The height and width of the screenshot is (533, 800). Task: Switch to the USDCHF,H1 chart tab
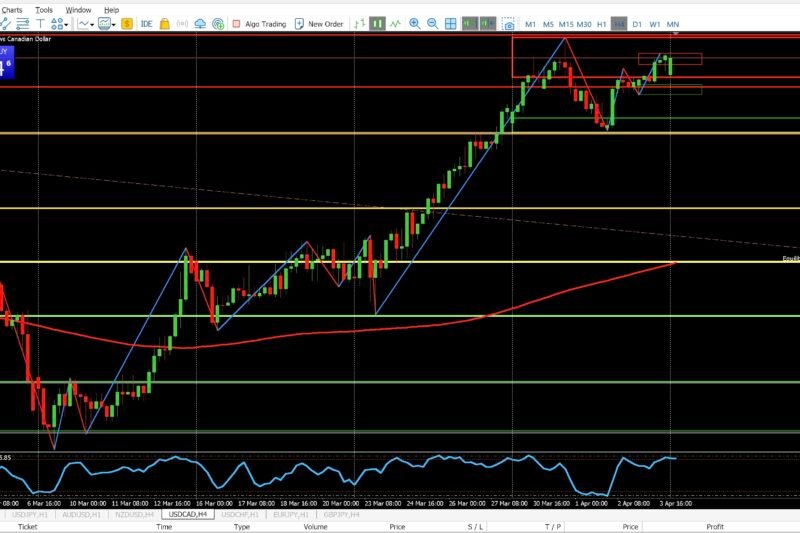pyautogui.click(x=240, y=515)
